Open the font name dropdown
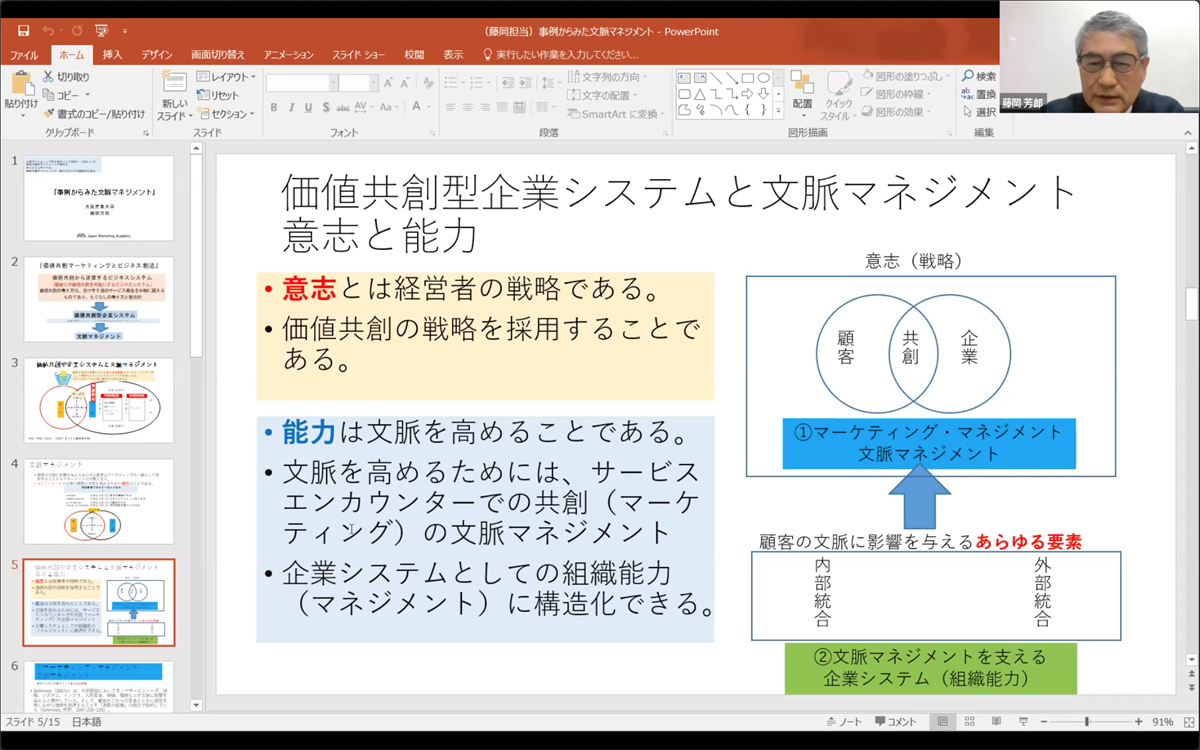 (x=333, y=83)
